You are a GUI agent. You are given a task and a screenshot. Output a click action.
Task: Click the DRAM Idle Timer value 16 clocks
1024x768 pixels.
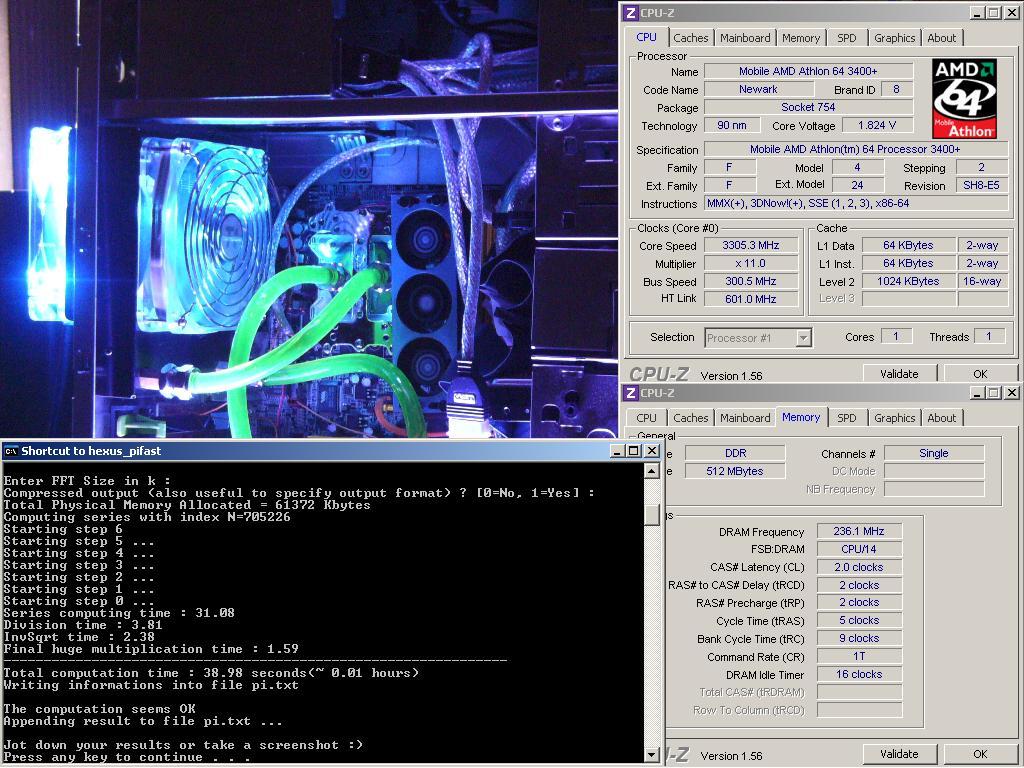click(x=859, y=675)
